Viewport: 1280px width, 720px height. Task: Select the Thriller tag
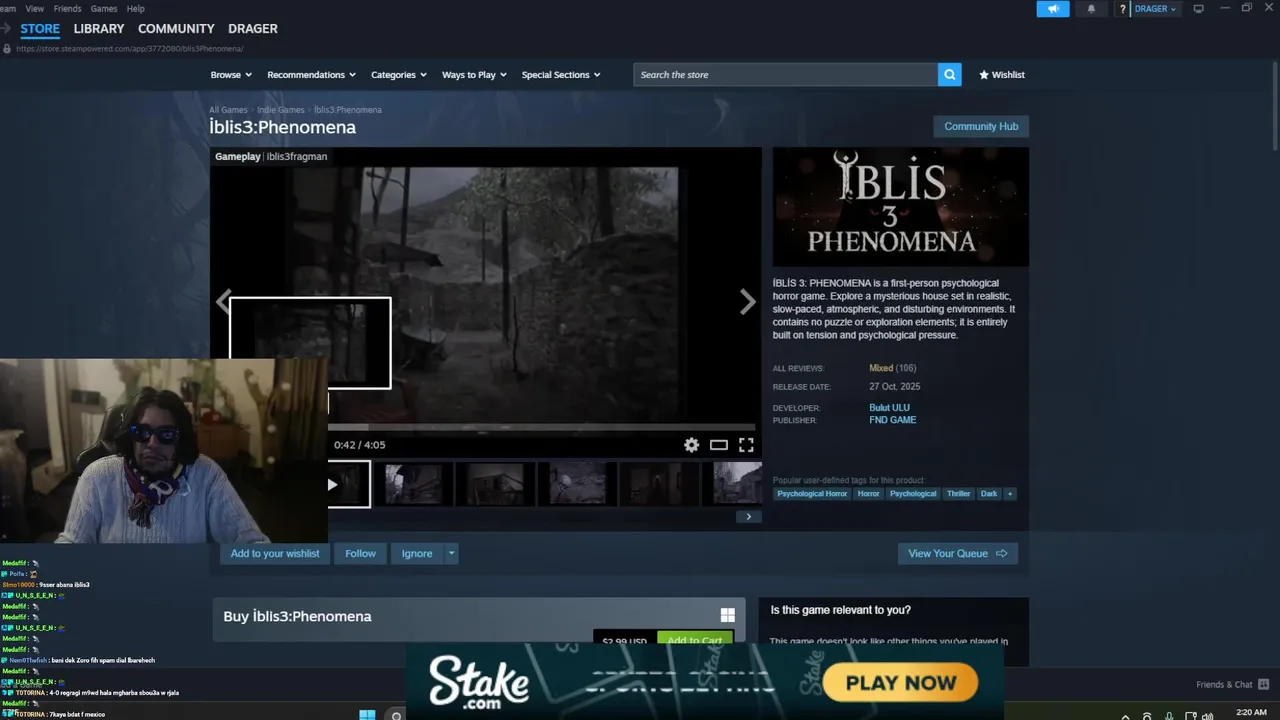pos(958,494)
